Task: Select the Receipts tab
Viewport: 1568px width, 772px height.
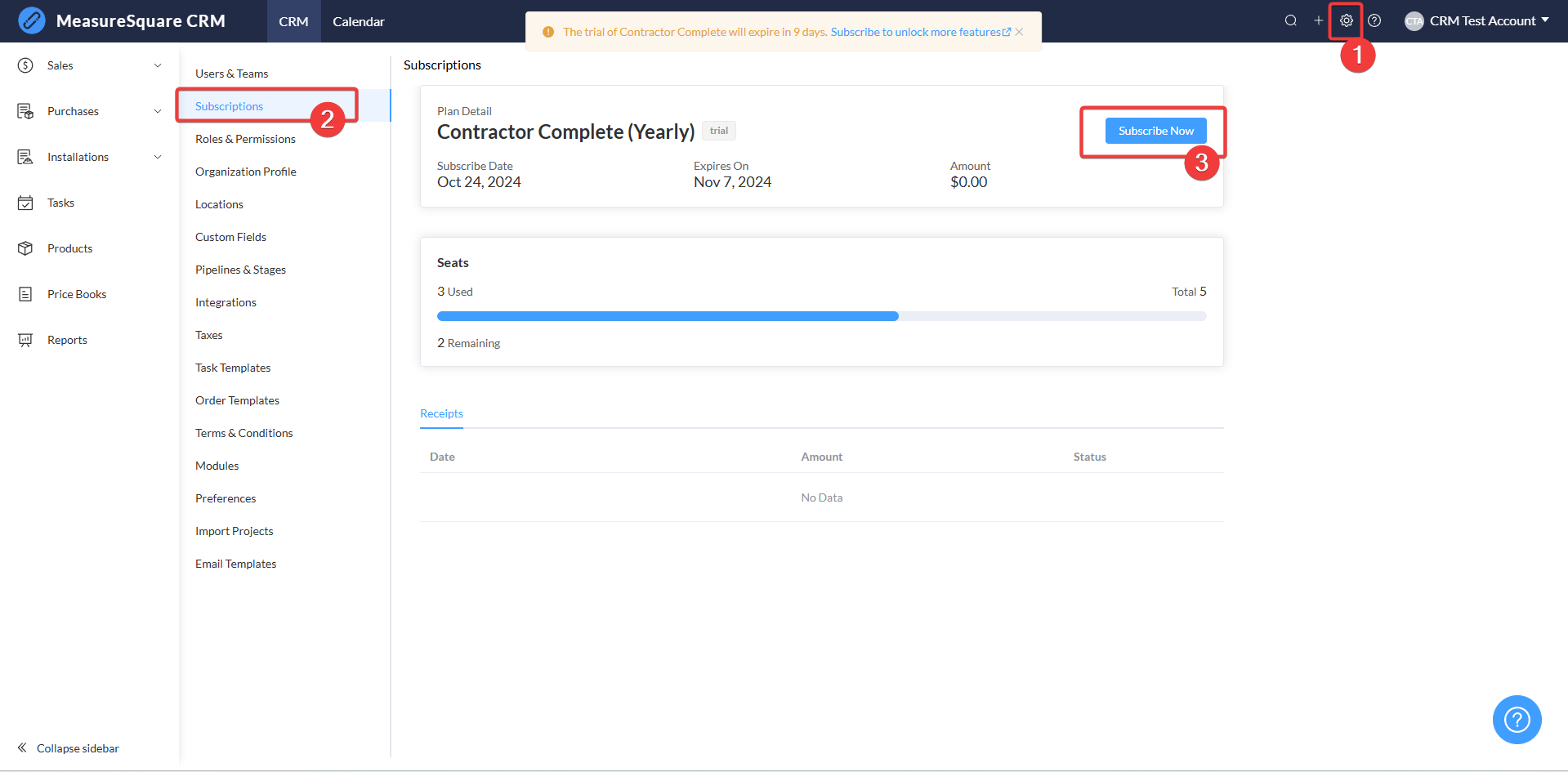Action: (x=441, y=413)
